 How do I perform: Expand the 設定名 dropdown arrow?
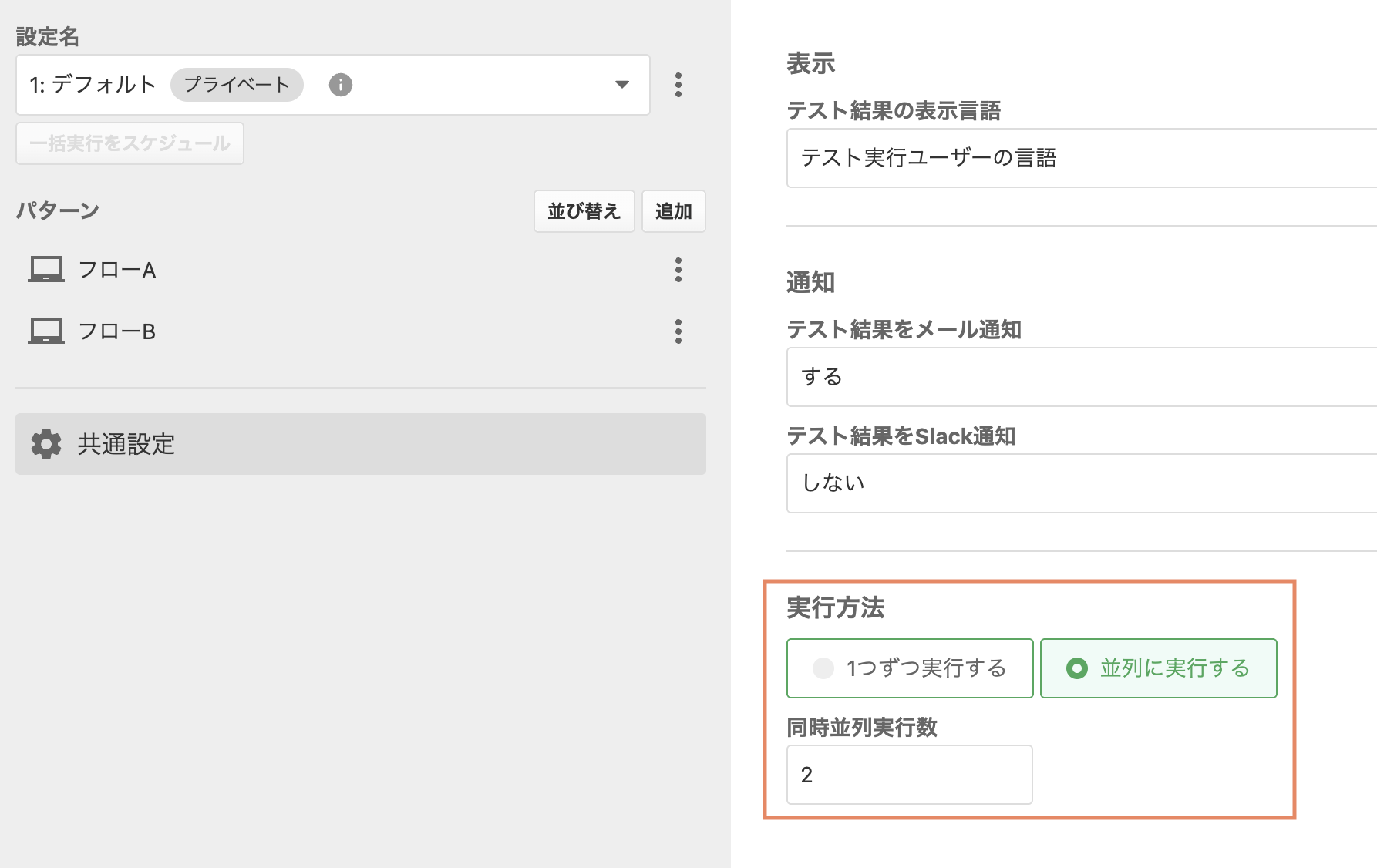622,85
